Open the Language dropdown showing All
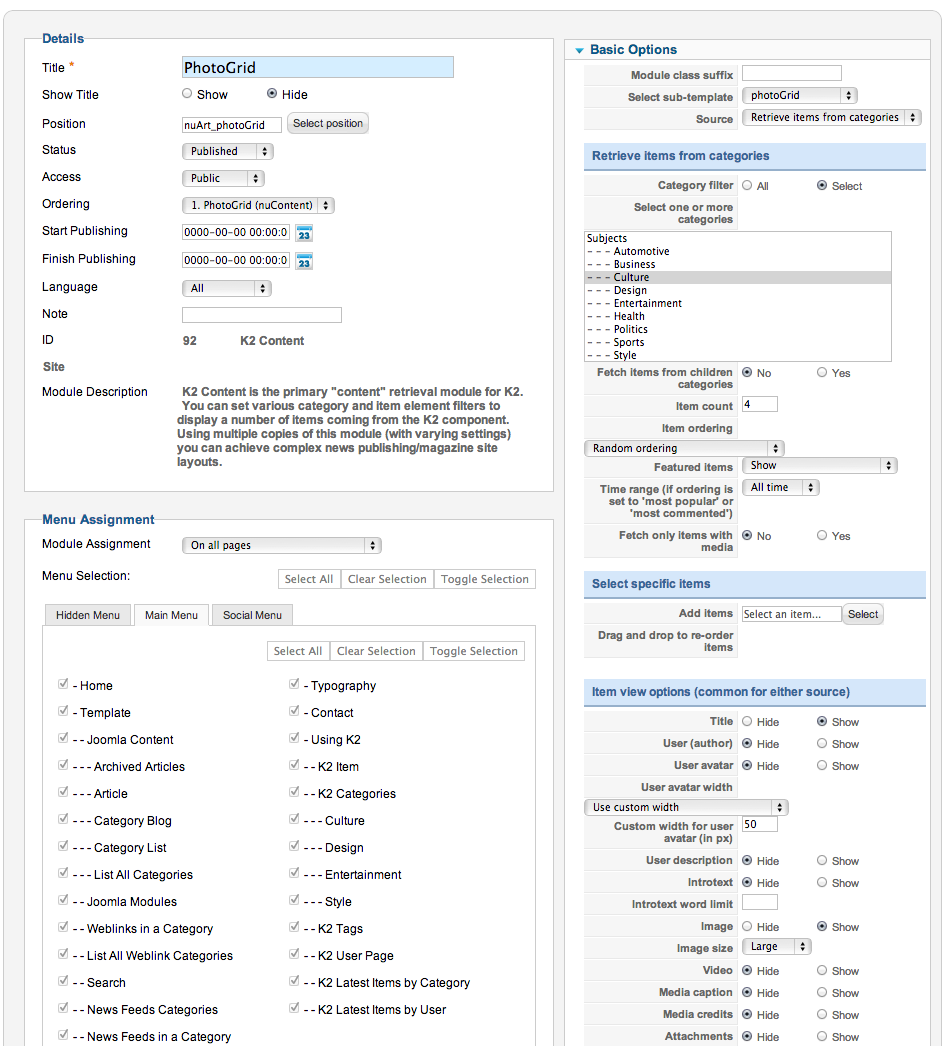Image resolution: width=945 pixels, height=1046 pixels. pyautogui.click(x=227, y=288)
